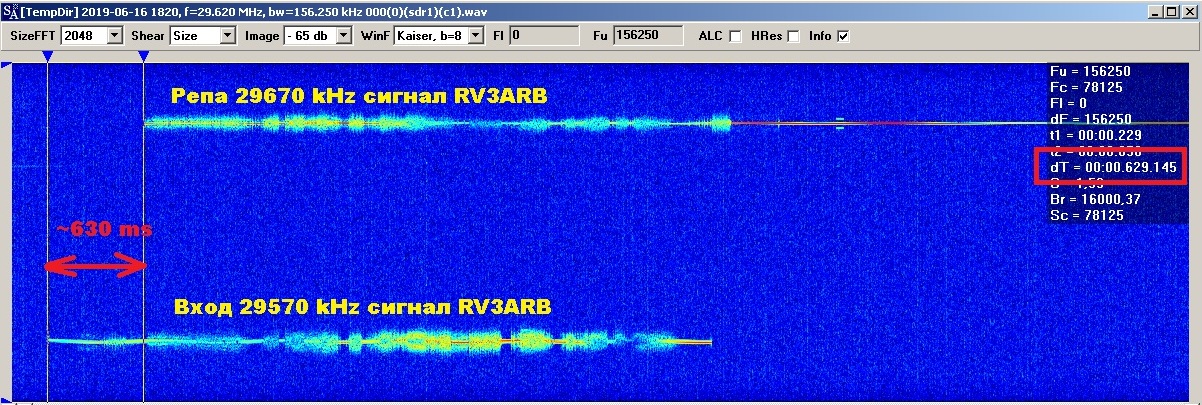Maximize the spectrum analyzer window
Viewport: 1202px width, 405px height.
point(1173,11)
